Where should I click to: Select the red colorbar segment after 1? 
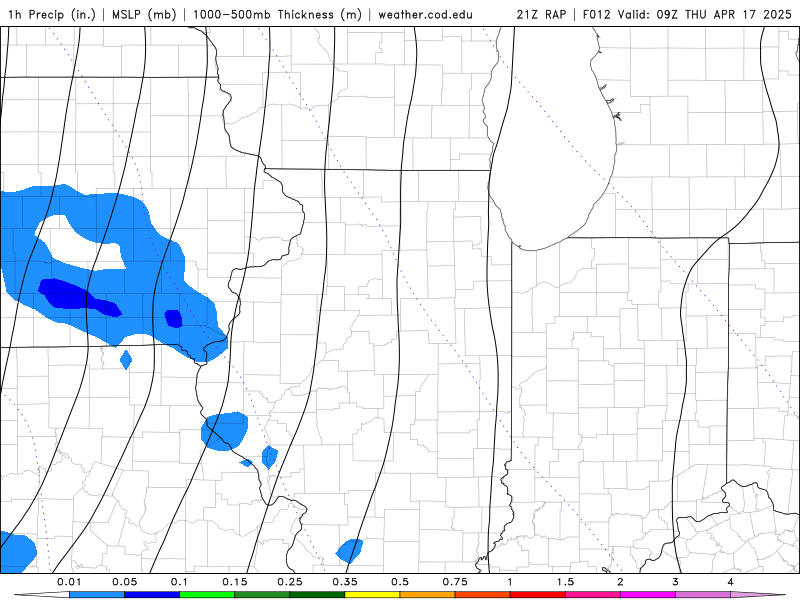click(538, 595)
